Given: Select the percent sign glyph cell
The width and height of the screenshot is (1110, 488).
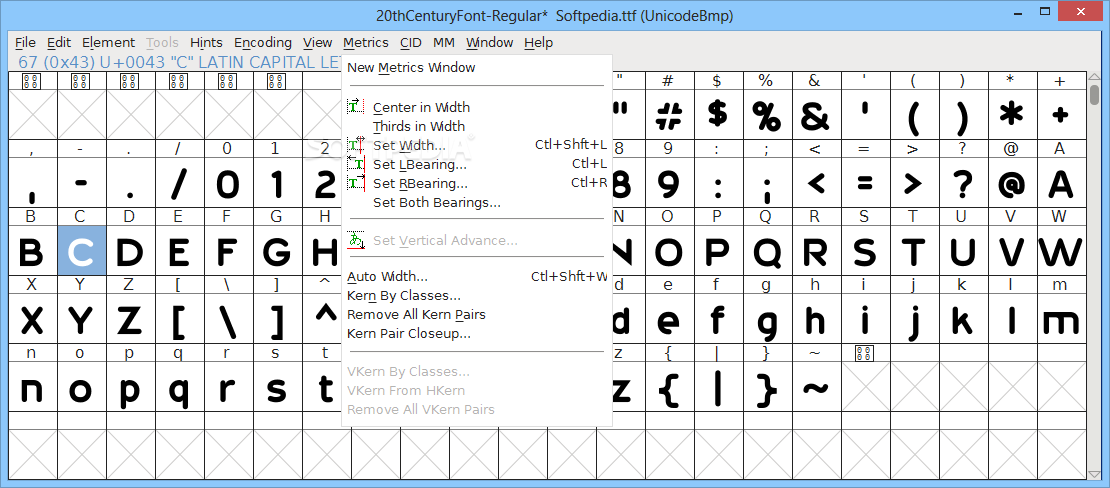Looking at the screenshot, I should (766, 115).
